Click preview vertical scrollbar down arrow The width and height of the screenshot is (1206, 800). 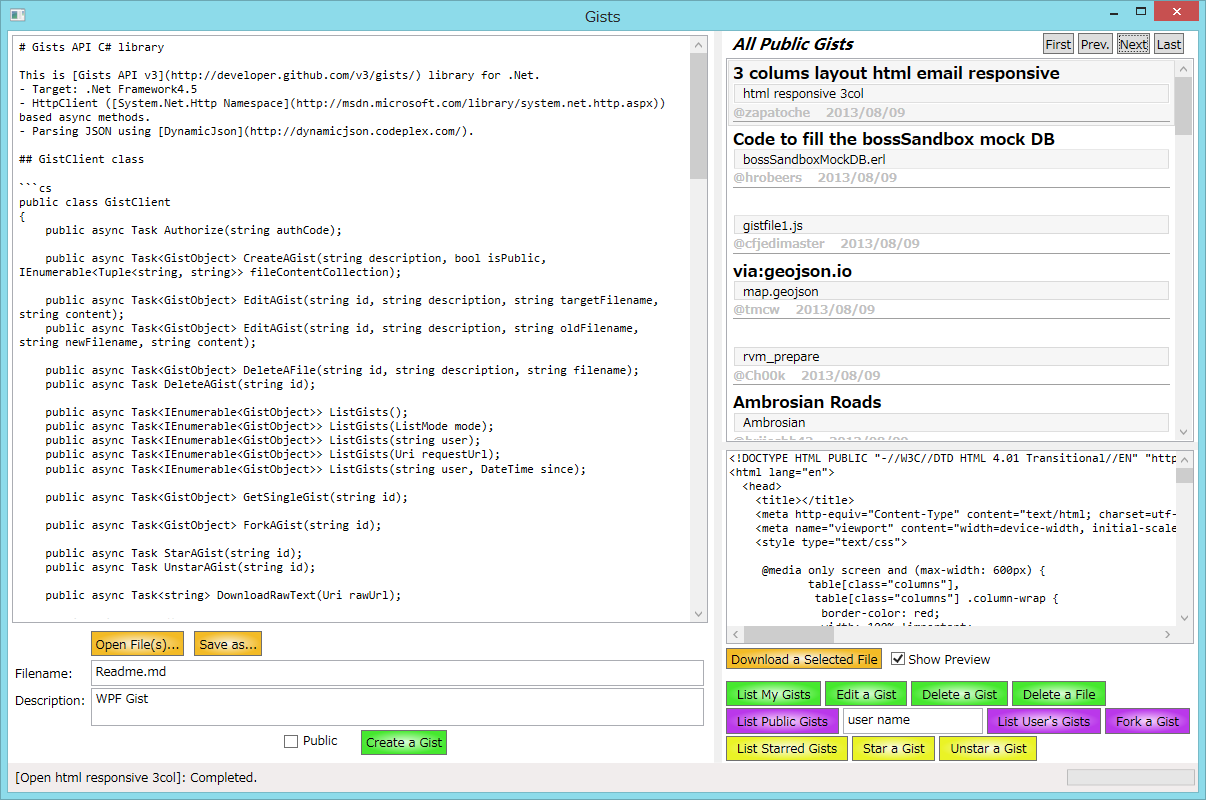[x=1184, y=617]
